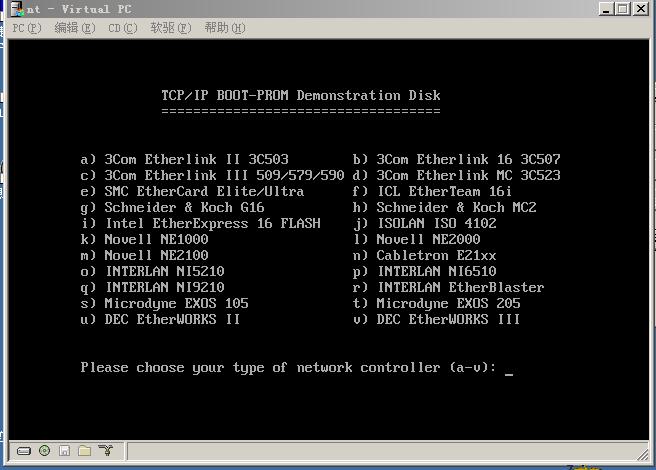Click the shared folder status icon
656x470 pixels.
[x=85, y=451]
